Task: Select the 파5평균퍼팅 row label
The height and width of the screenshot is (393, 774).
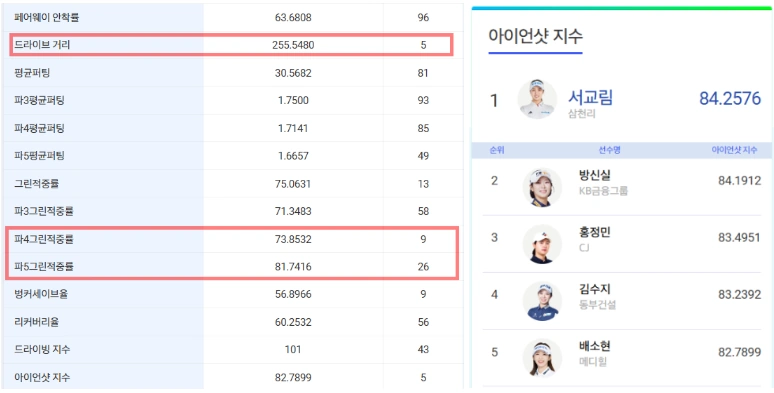Action: tap(39, 156)
